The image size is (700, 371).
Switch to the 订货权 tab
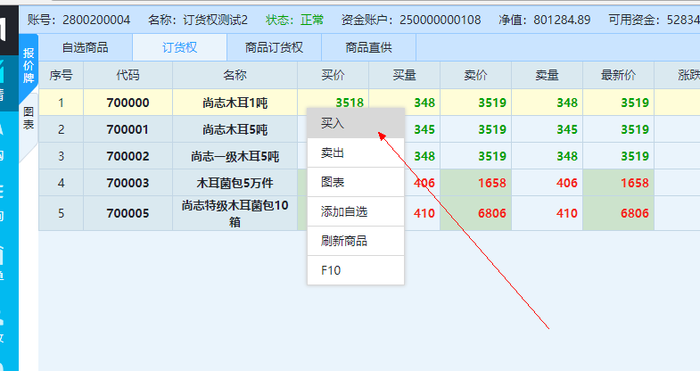point(179,47)
